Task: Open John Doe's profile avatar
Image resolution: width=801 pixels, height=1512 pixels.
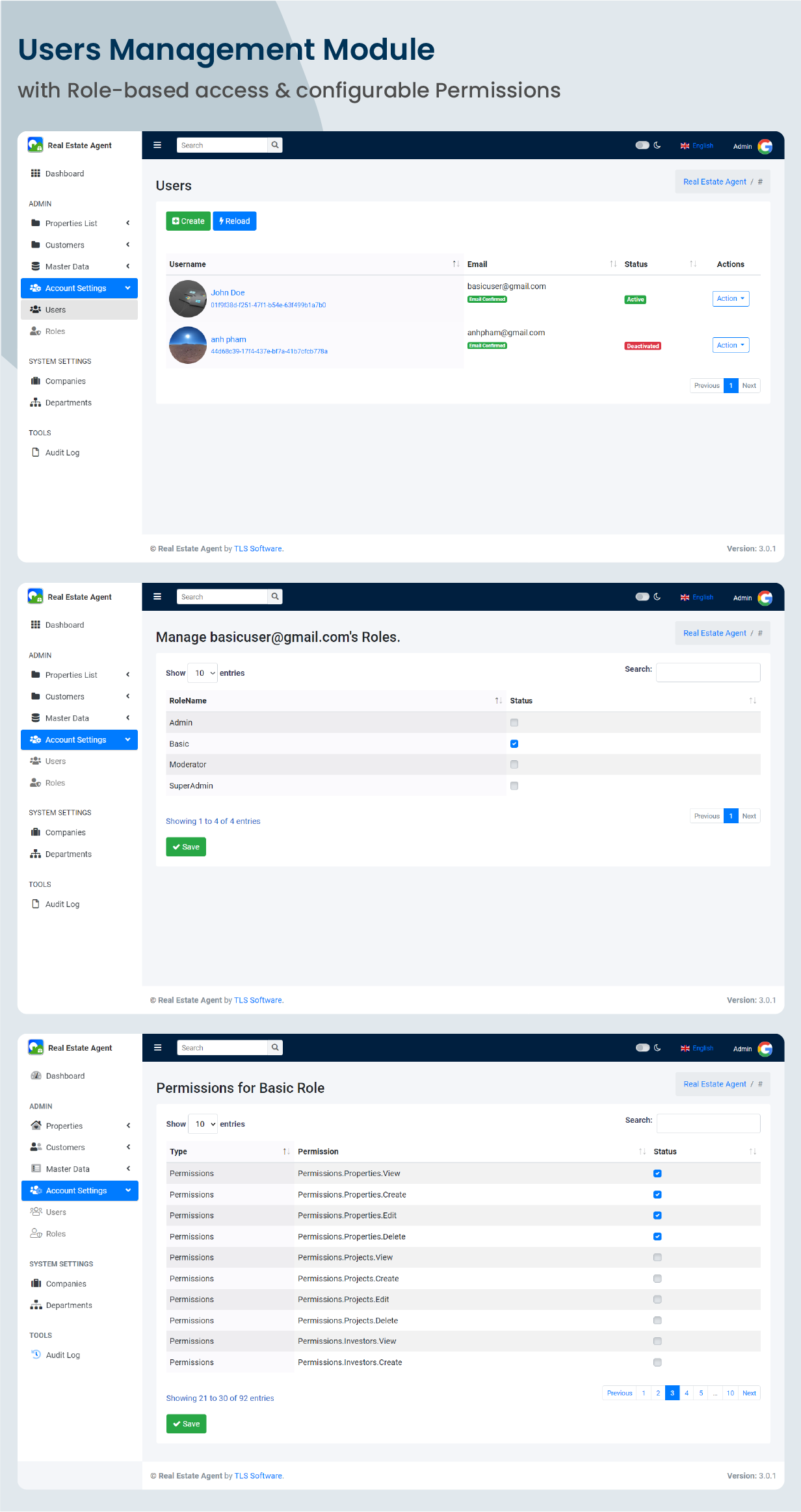Action: (188, 299)
